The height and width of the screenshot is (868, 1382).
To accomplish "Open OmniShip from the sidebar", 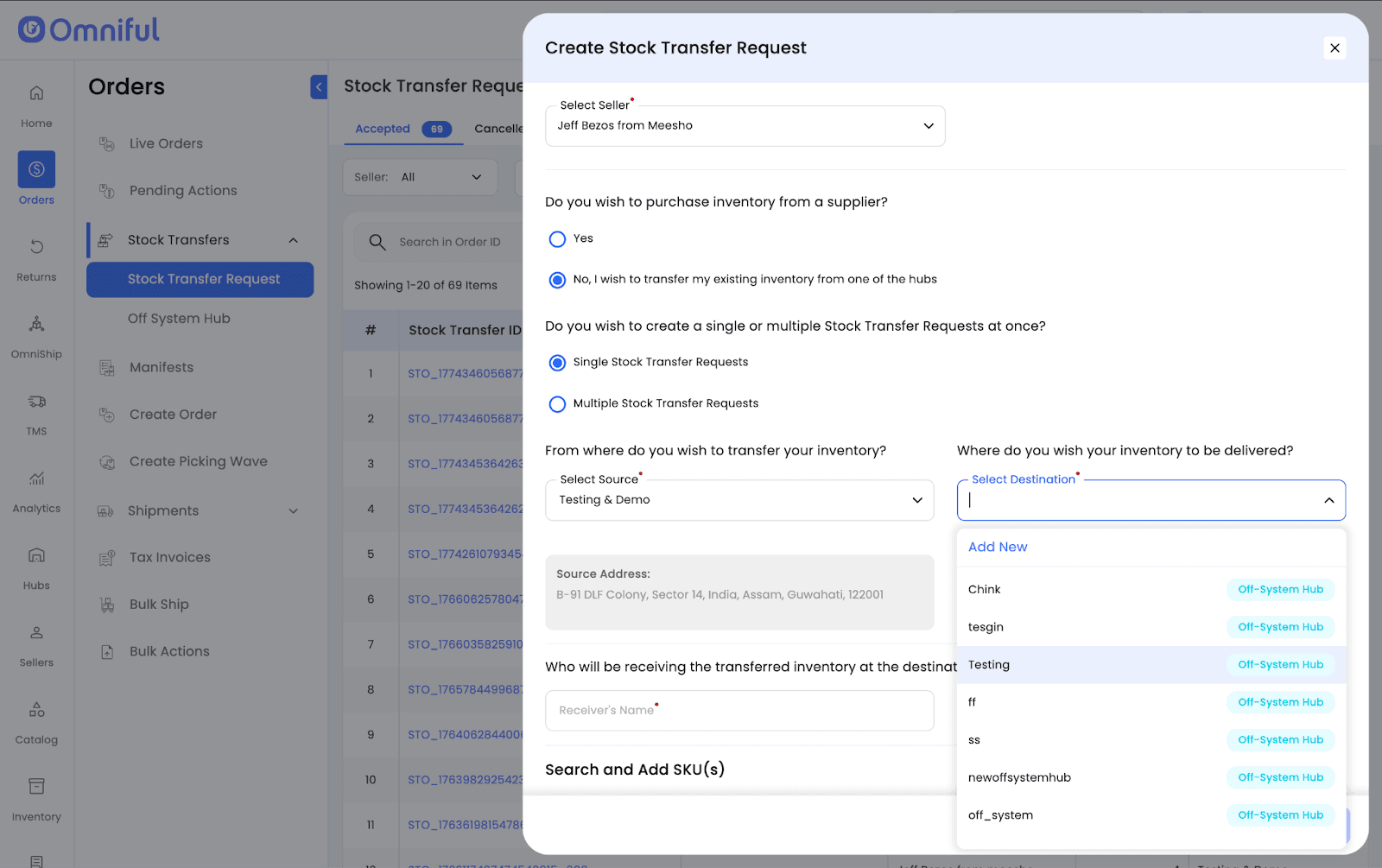I will [36, 325].
